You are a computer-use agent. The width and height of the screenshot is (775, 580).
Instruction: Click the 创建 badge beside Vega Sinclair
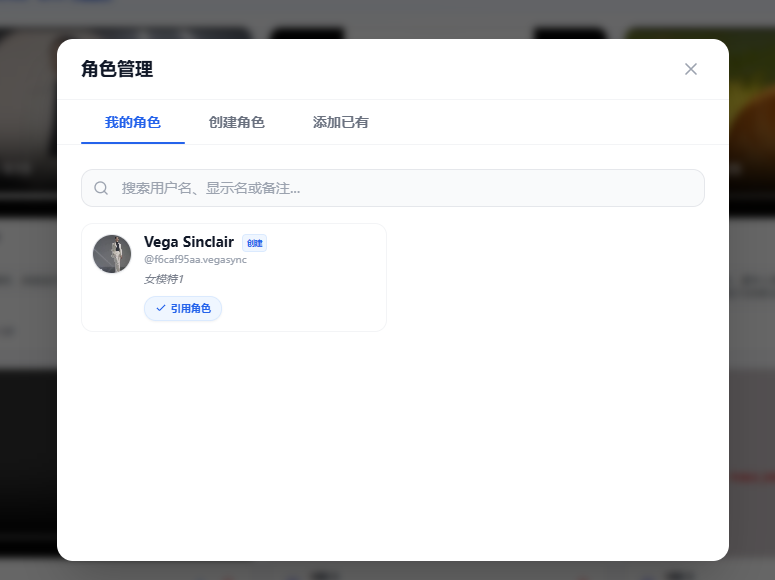point(254,243)
